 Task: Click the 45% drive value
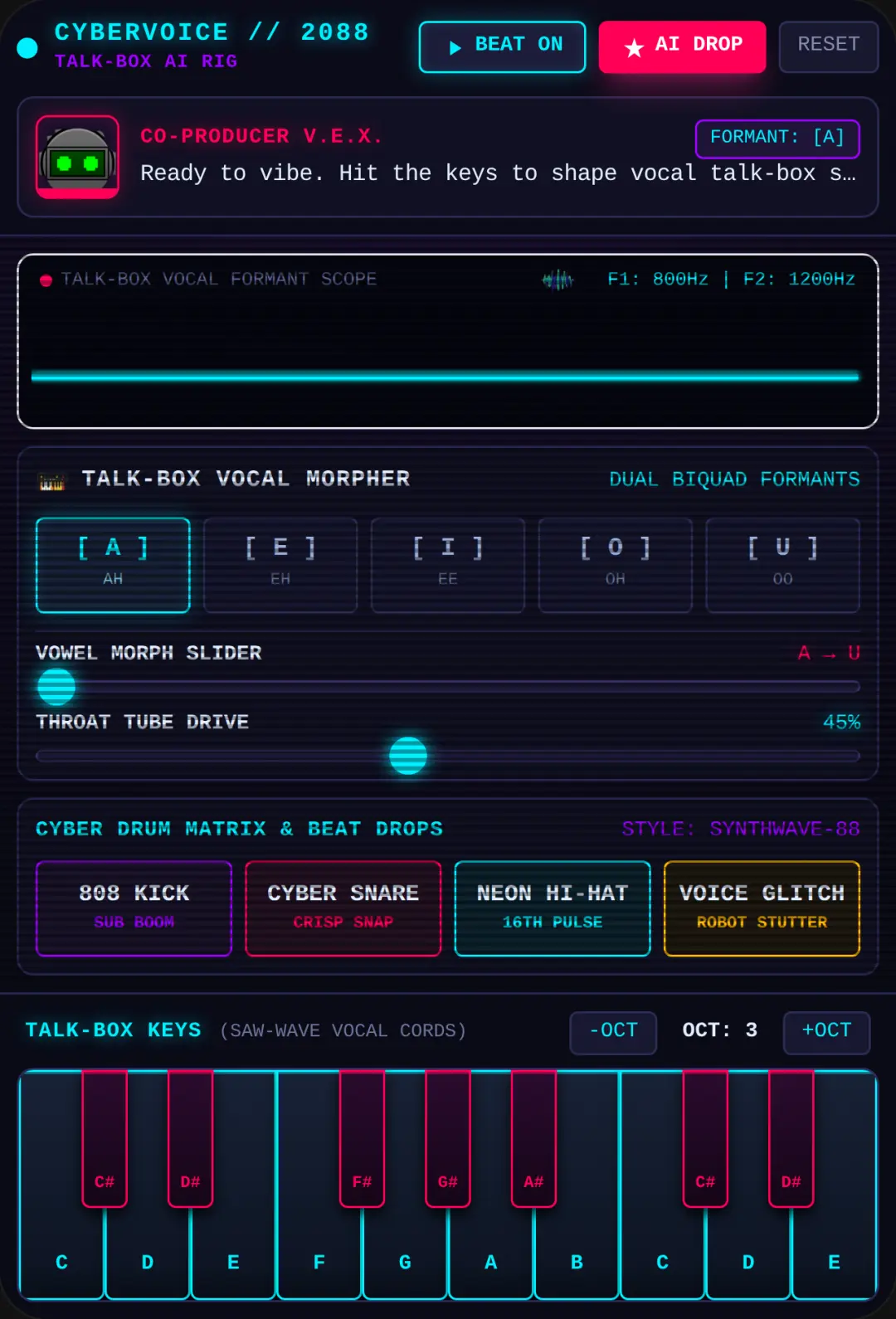click(841, 723)
